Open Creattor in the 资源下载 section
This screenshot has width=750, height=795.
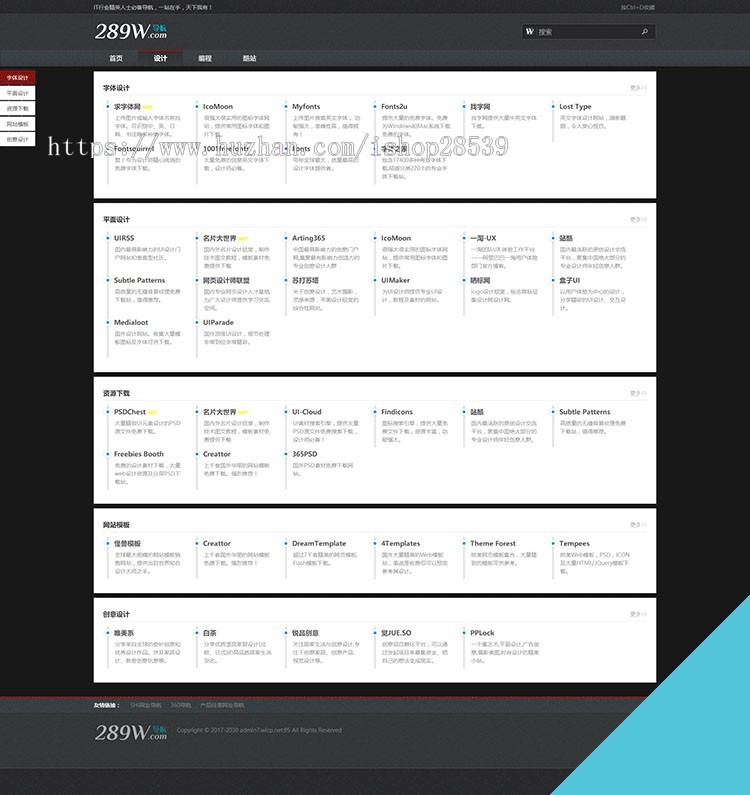(217, 454)
